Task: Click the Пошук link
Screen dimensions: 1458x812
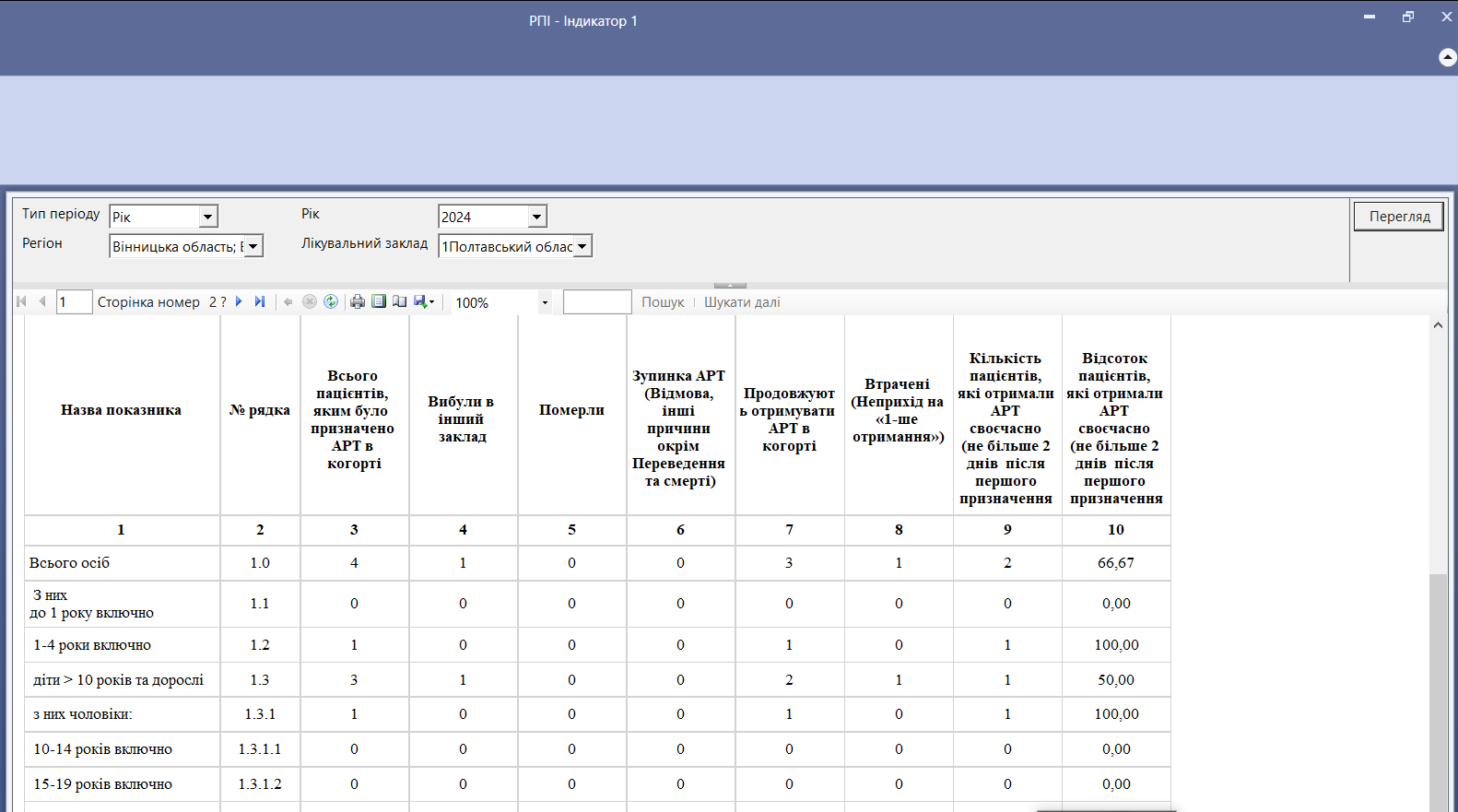Action: tap(663, 302)
